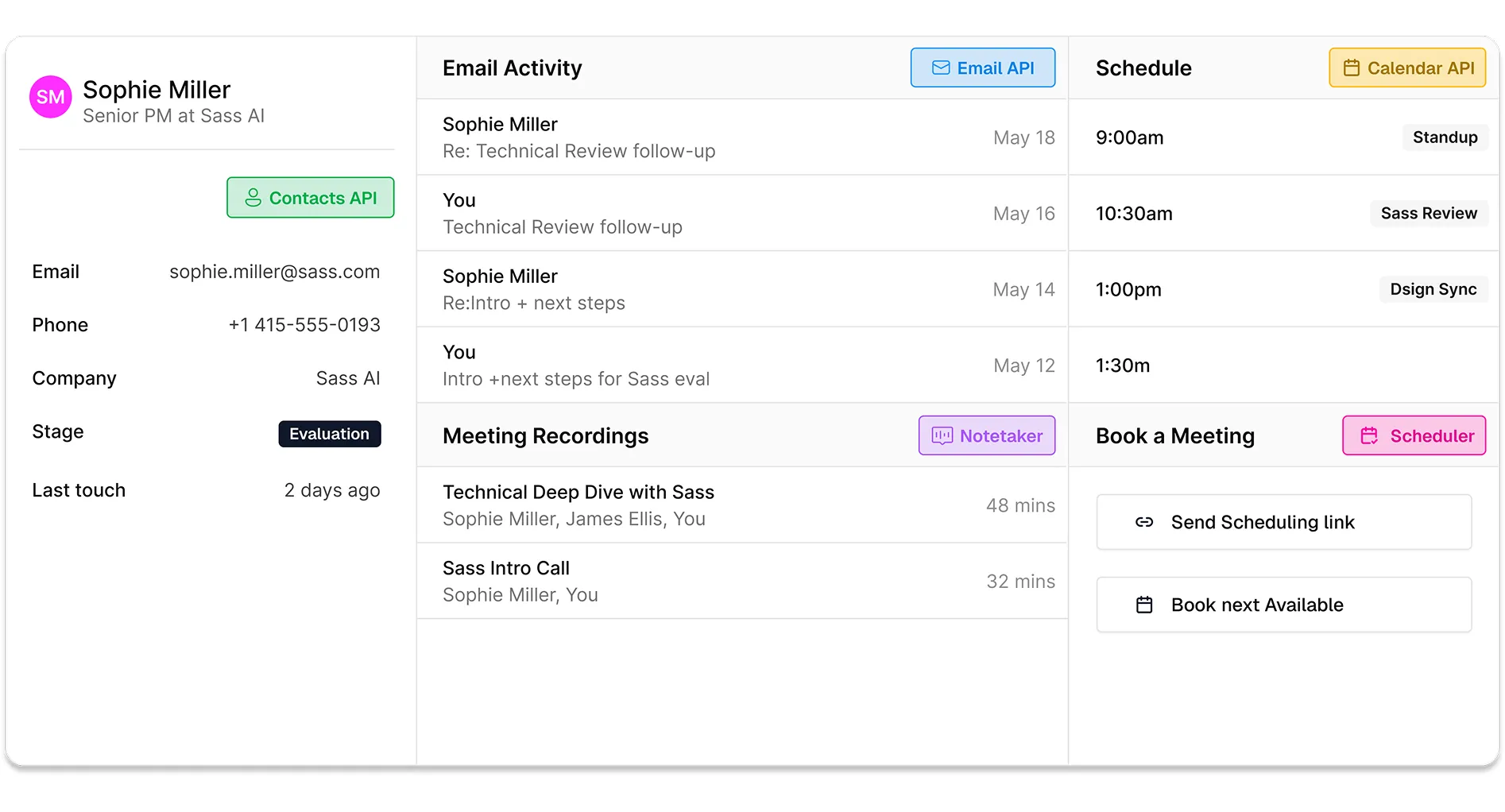Click the calendar icon in Calendar API
Image resolution: width=1505 pixels, height=812 pixels.
(1351, 68)
